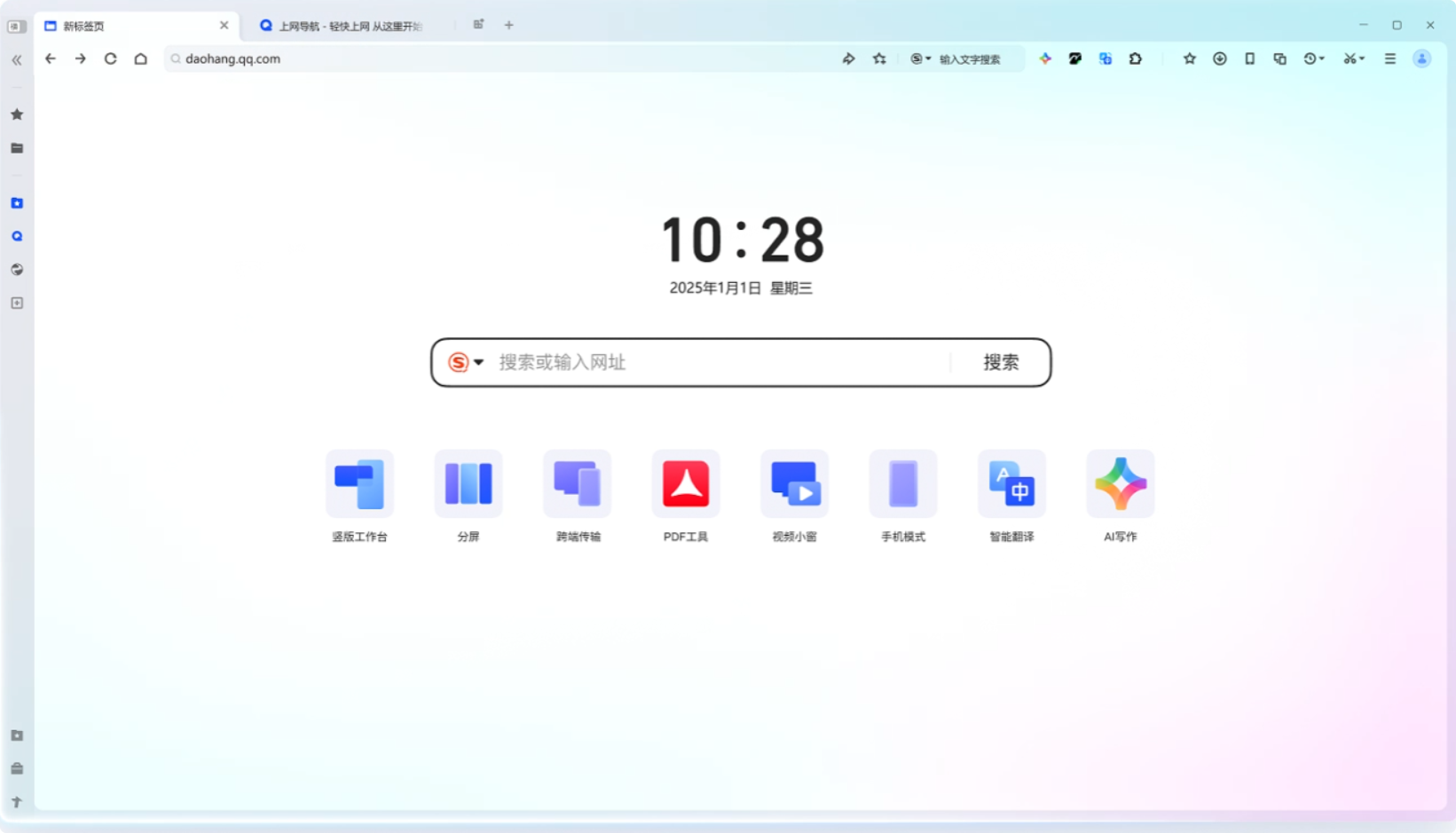Bookmark this page with address bar star
This screenshot has height=833, width=1456.
[879, 59]
